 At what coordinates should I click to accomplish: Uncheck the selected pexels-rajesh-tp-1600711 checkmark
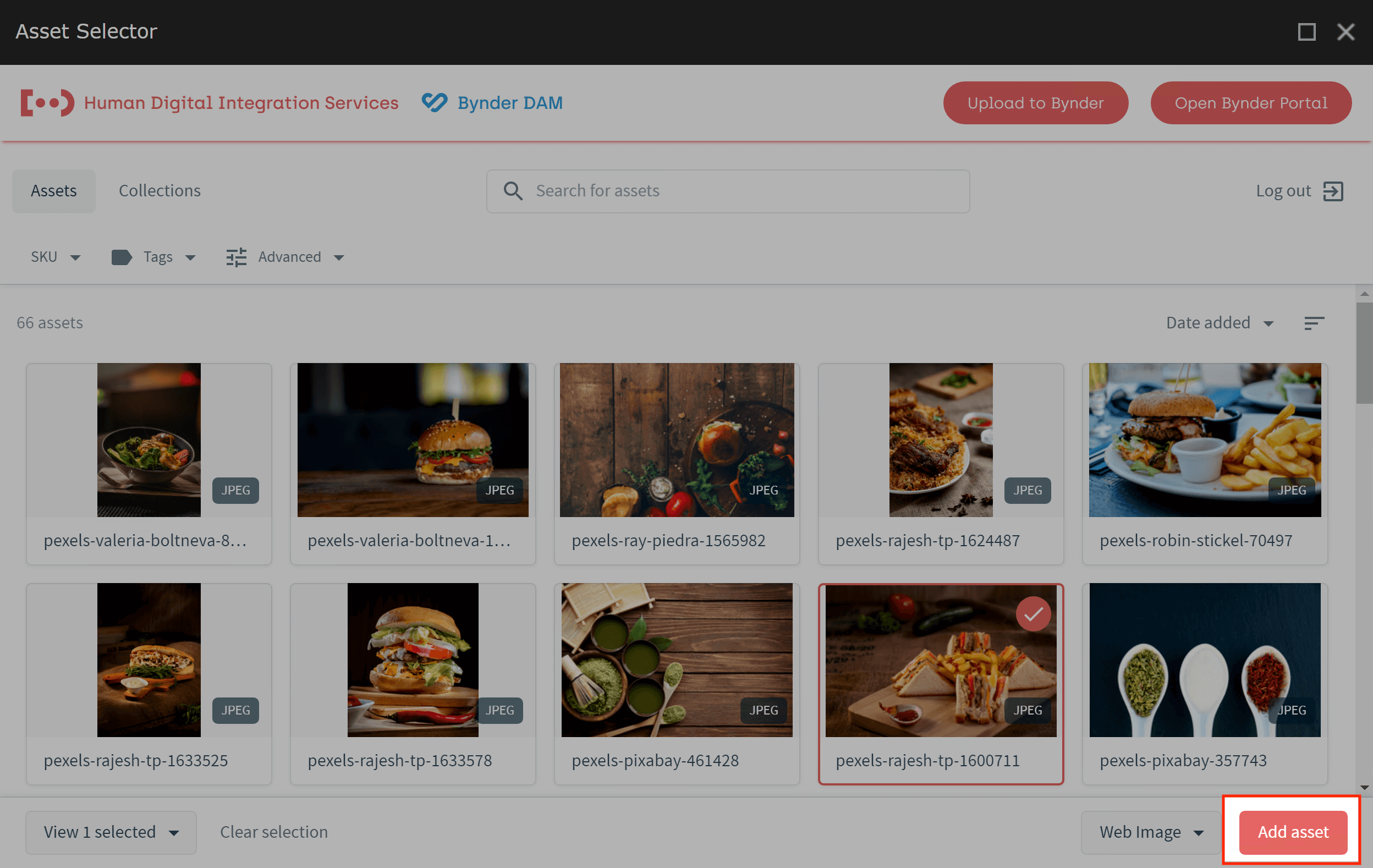[x=1033, y=614]
